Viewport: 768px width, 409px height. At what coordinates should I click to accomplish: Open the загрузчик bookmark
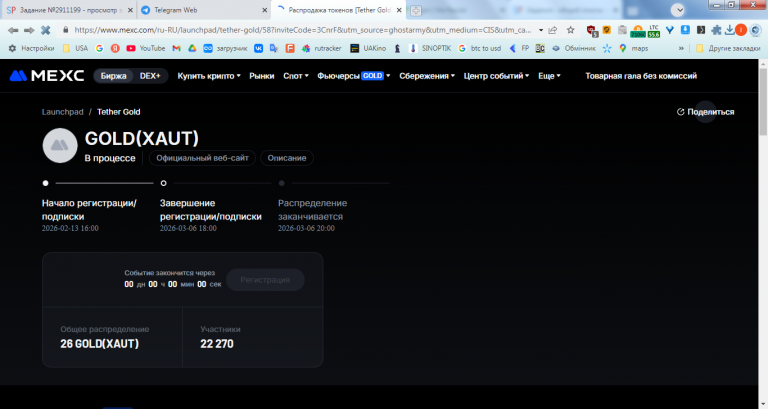click(226, 48)
